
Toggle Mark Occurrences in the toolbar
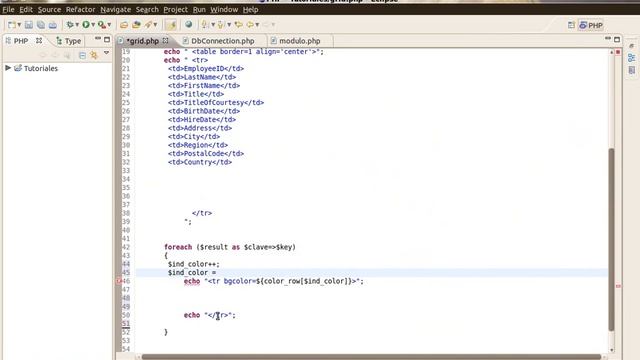click(x=171, y=25)
